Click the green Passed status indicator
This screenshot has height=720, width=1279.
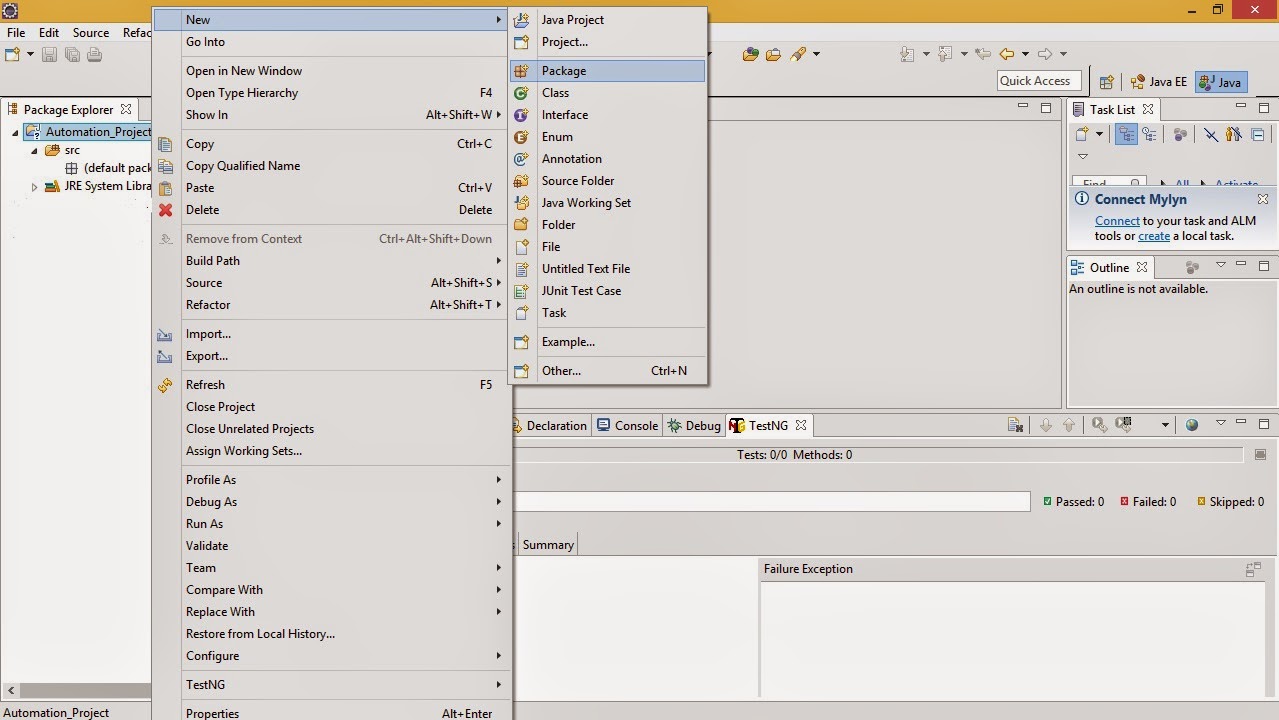1050,501
